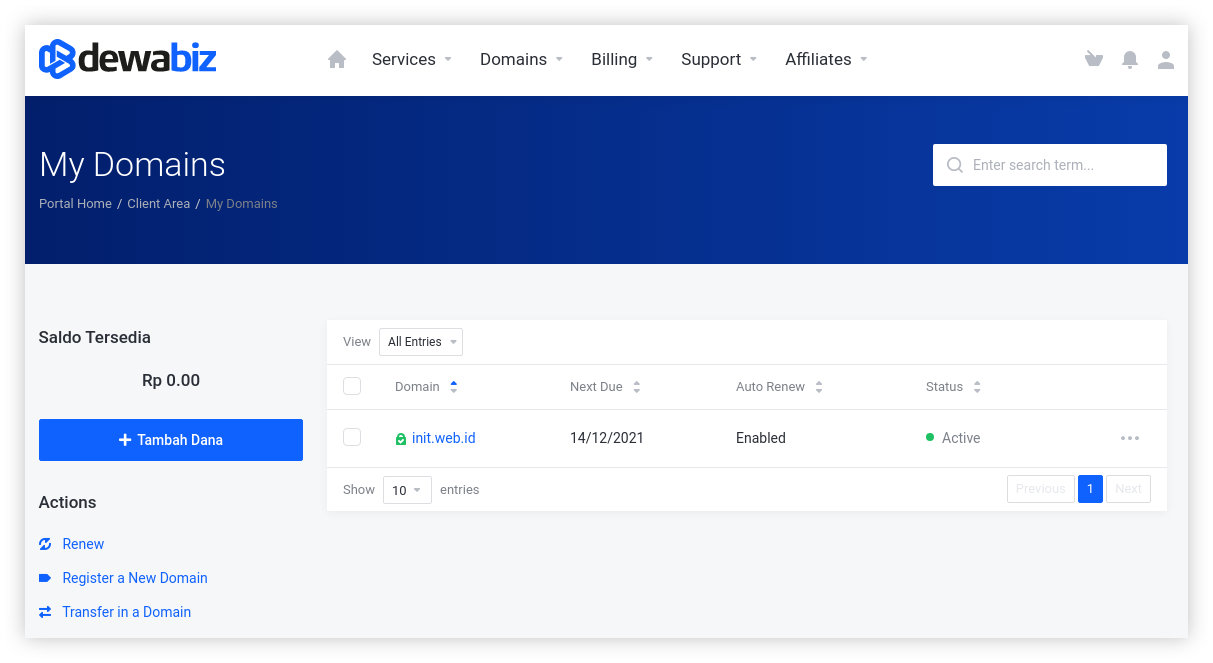
Task: Check the init.web.id row checkbox
Action: point(352,437)
